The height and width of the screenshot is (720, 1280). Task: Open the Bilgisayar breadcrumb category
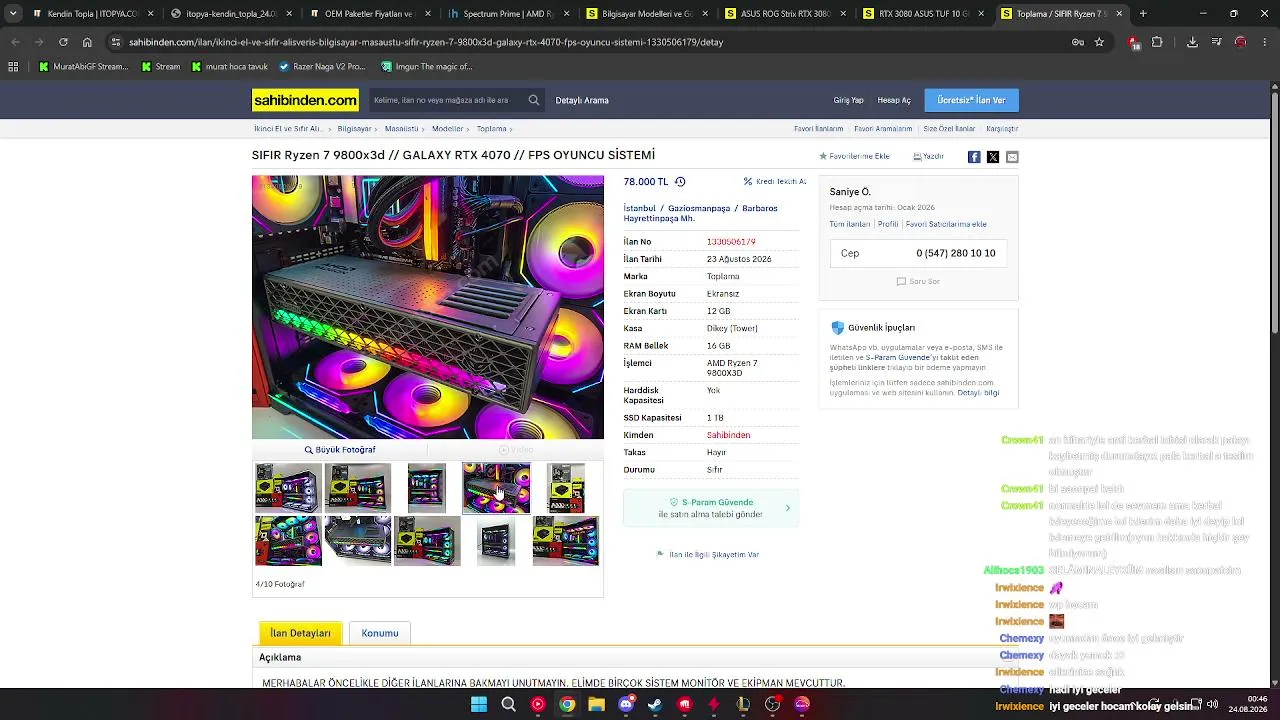point(354,129)
